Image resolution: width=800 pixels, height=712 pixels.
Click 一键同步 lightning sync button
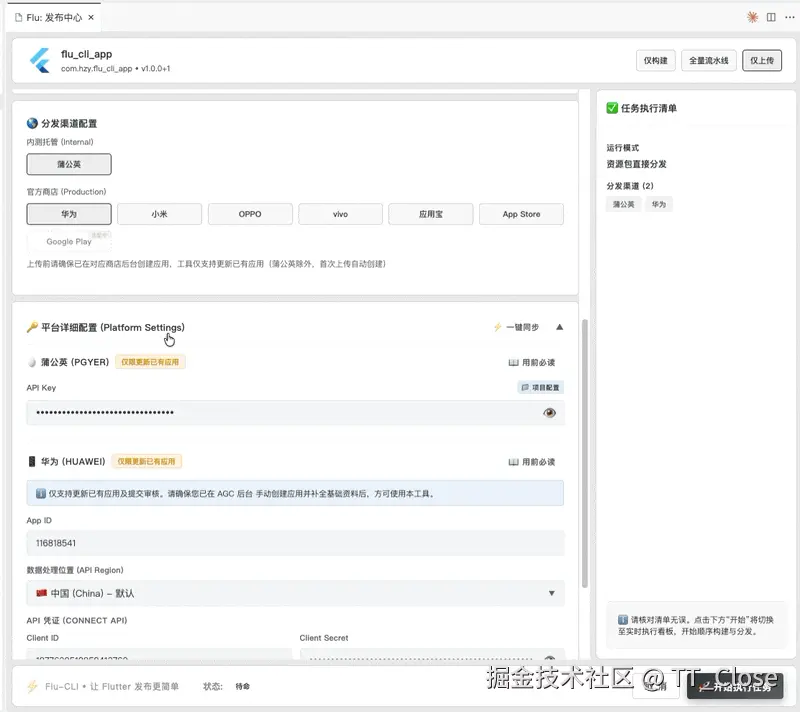(516, 327)
